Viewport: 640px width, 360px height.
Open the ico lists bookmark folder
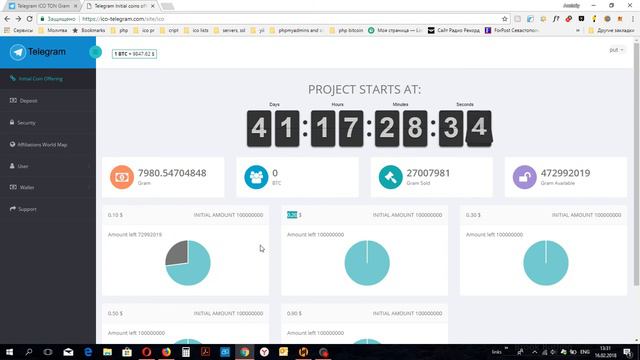(x=196, y=30)
